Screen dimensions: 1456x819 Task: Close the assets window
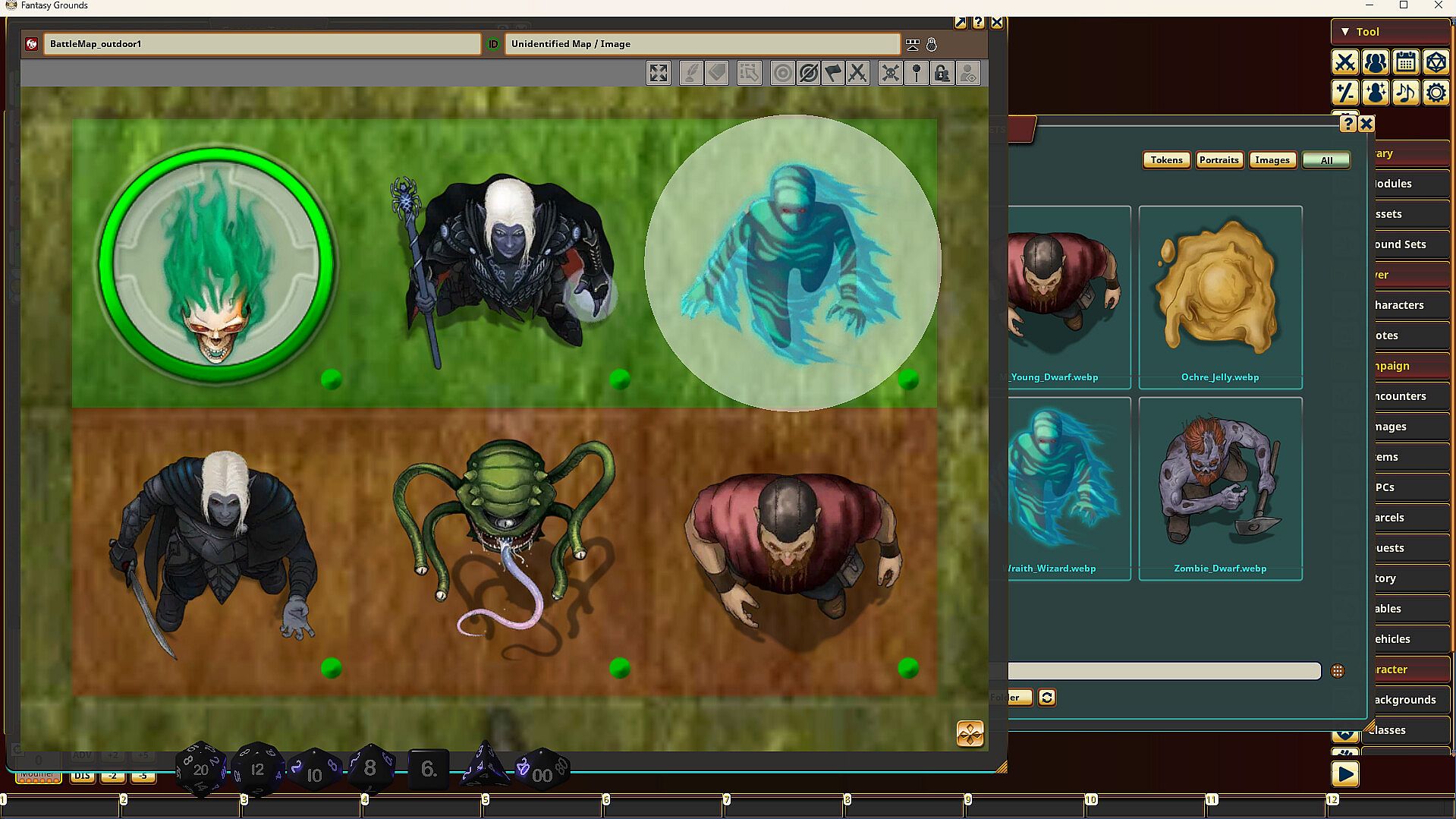(1366, 124)
